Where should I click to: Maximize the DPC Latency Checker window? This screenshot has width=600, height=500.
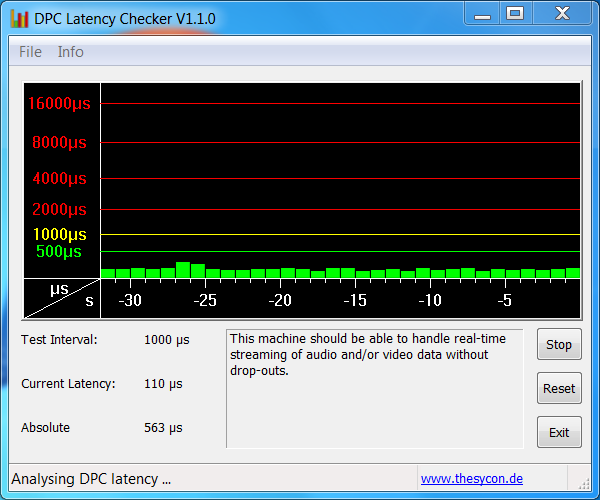click(515, 14)
